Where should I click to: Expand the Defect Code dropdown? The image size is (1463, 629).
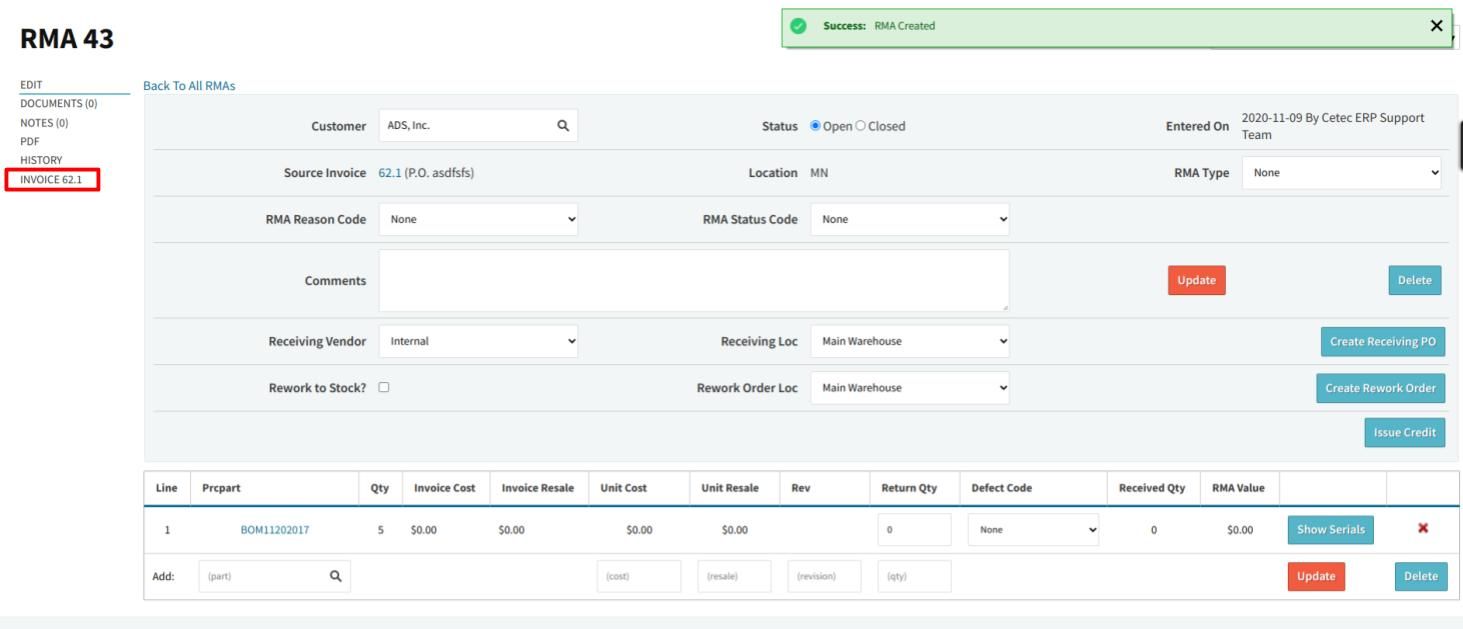pos(1033,530)
